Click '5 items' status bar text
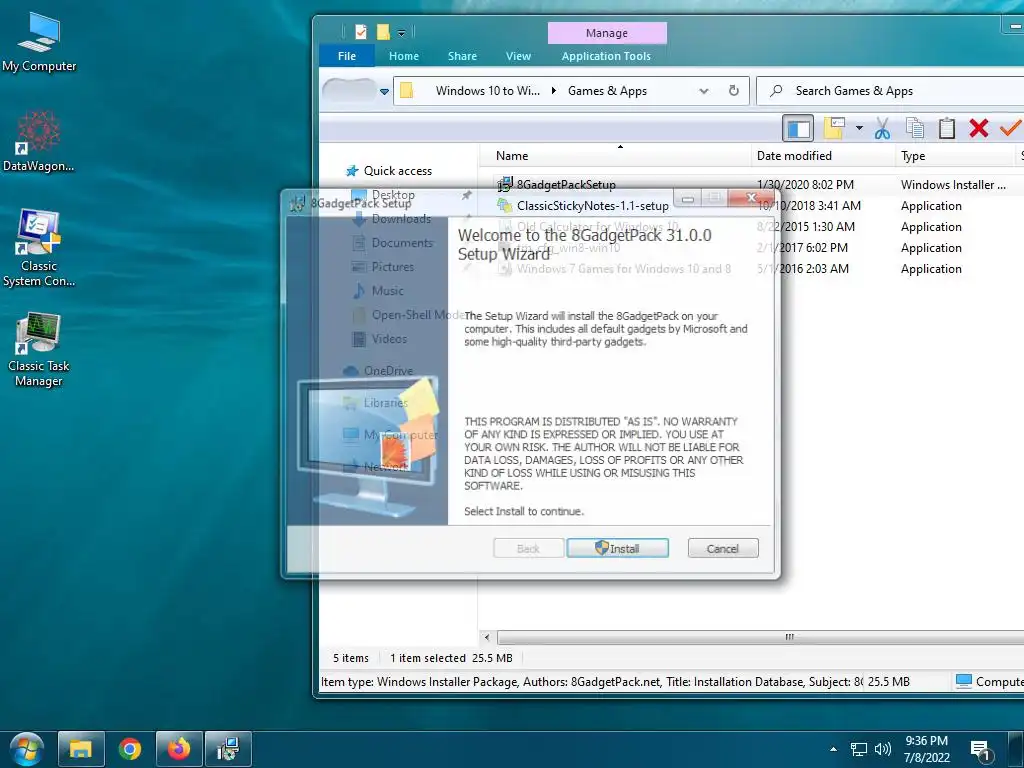The width and height of the screenshot is (1024, 768). click(351, 658)
